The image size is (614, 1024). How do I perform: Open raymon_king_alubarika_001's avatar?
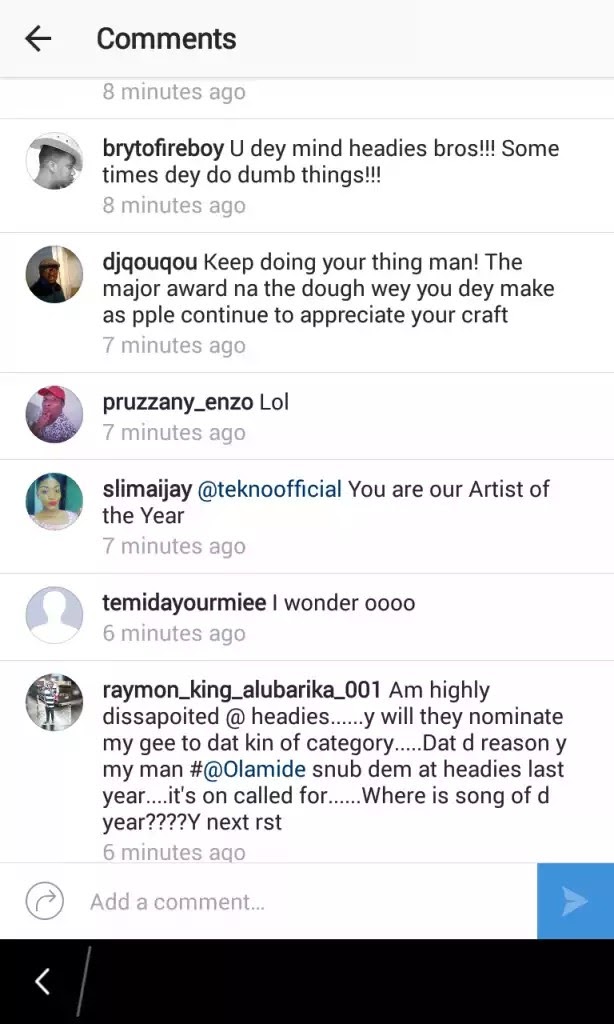(54, 702)
